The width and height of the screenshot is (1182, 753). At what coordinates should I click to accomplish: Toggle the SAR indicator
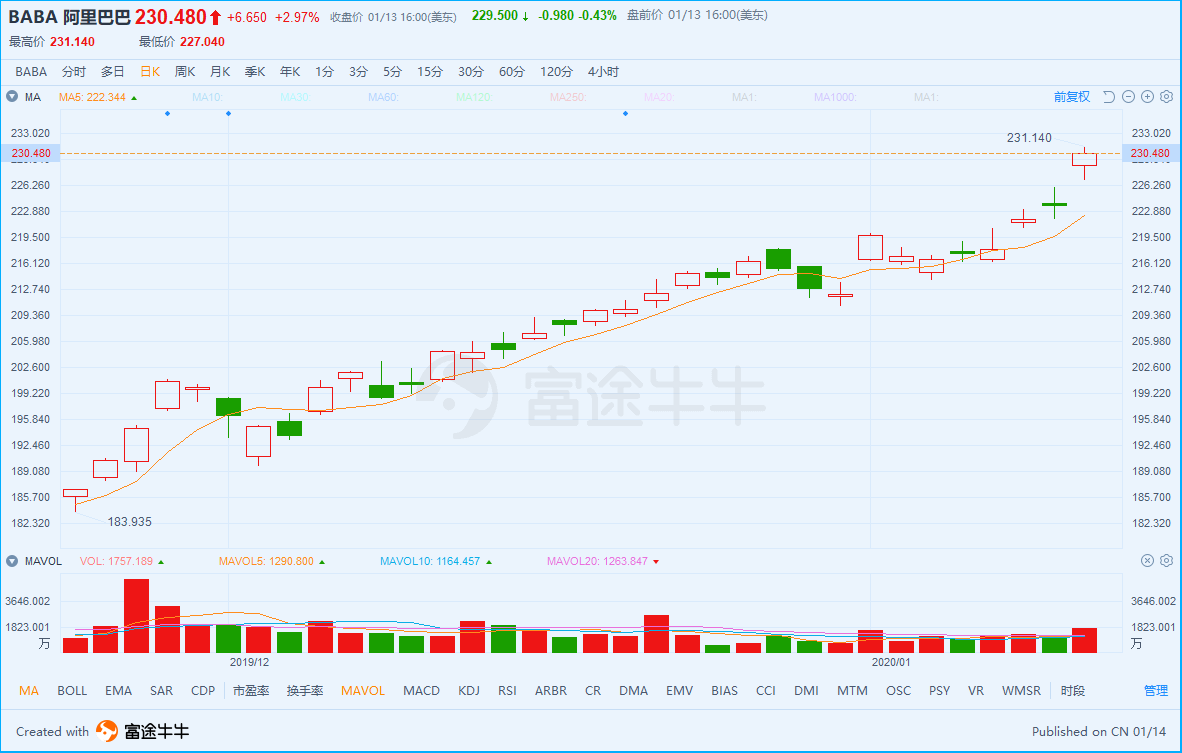[x=161, y=690]
